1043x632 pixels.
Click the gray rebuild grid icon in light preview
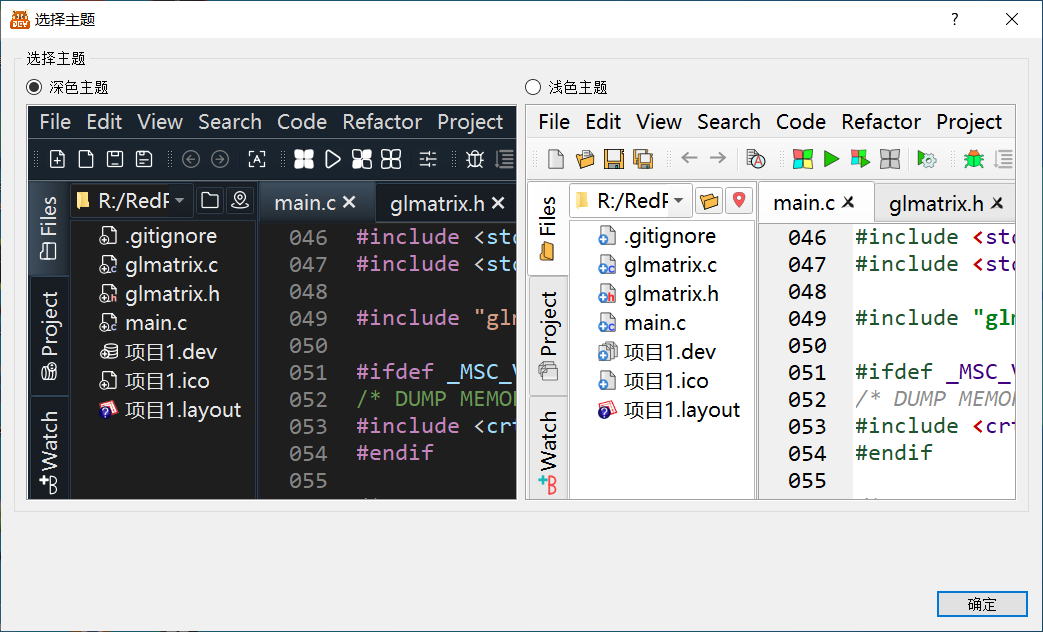point(889,159)
